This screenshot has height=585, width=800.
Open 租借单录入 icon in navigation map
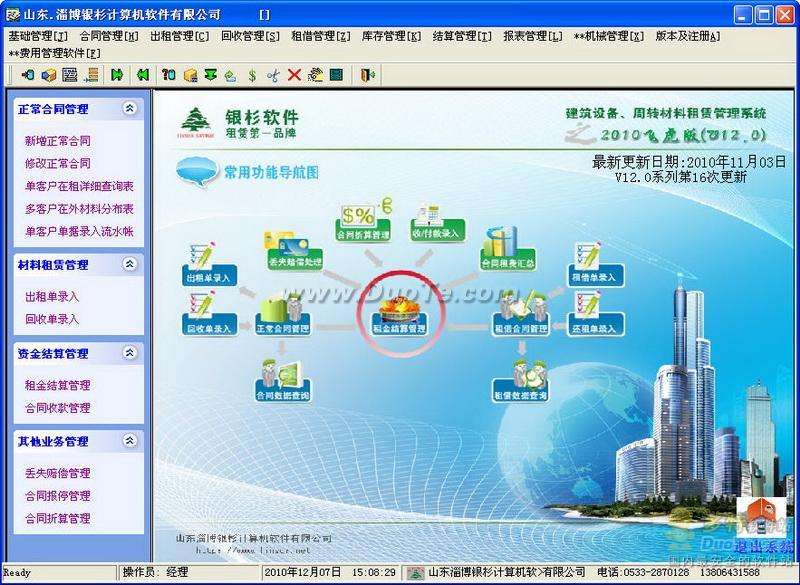[x=596, y=264]
